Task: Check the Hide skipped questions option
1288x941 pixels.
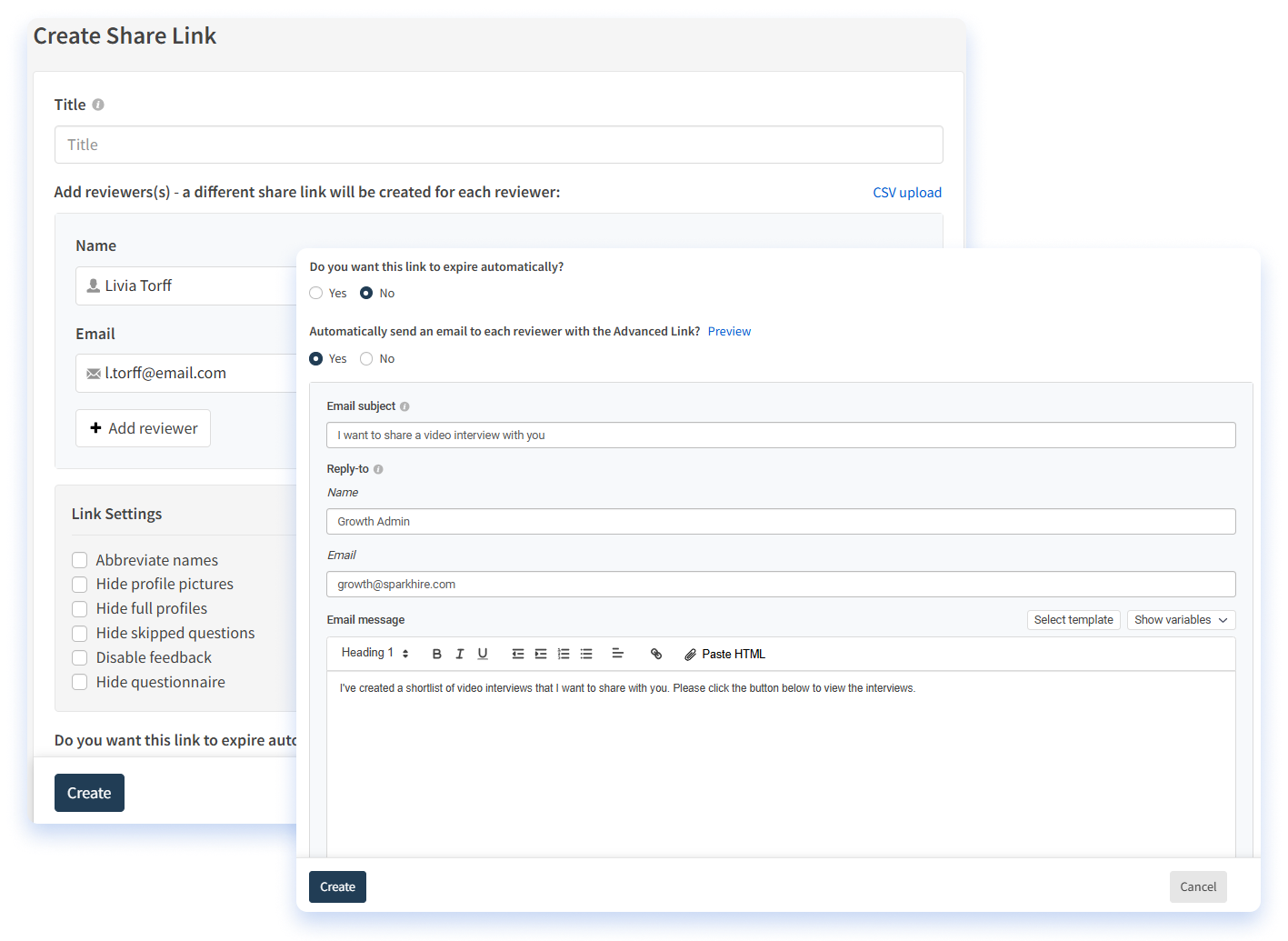Action: [x=80, y=634]
